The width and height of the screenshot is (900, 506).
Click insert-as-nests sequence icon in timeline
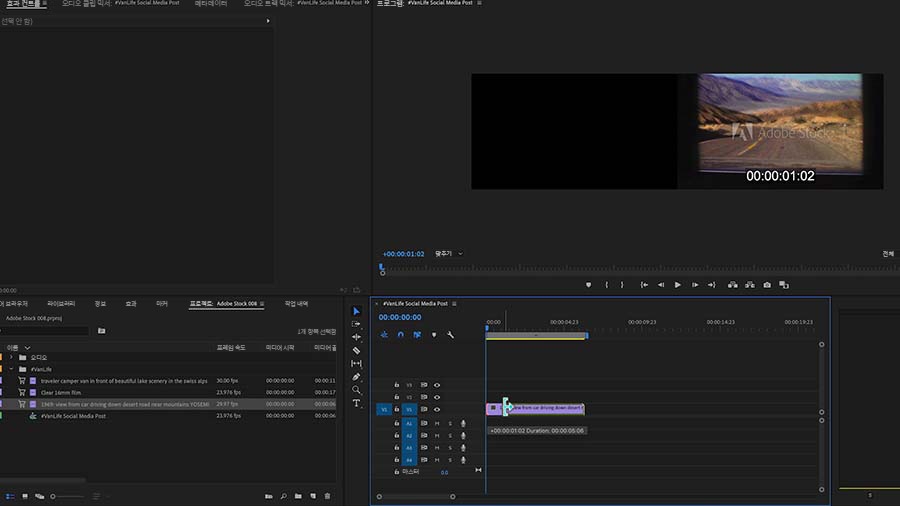384,334
